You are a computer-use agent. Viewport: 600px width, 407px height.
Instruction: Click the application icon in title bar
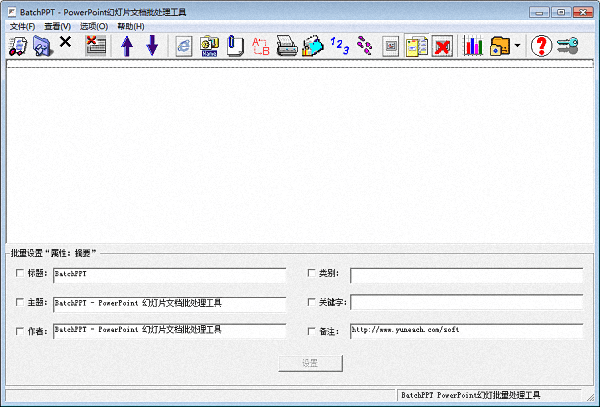(12, 12)
